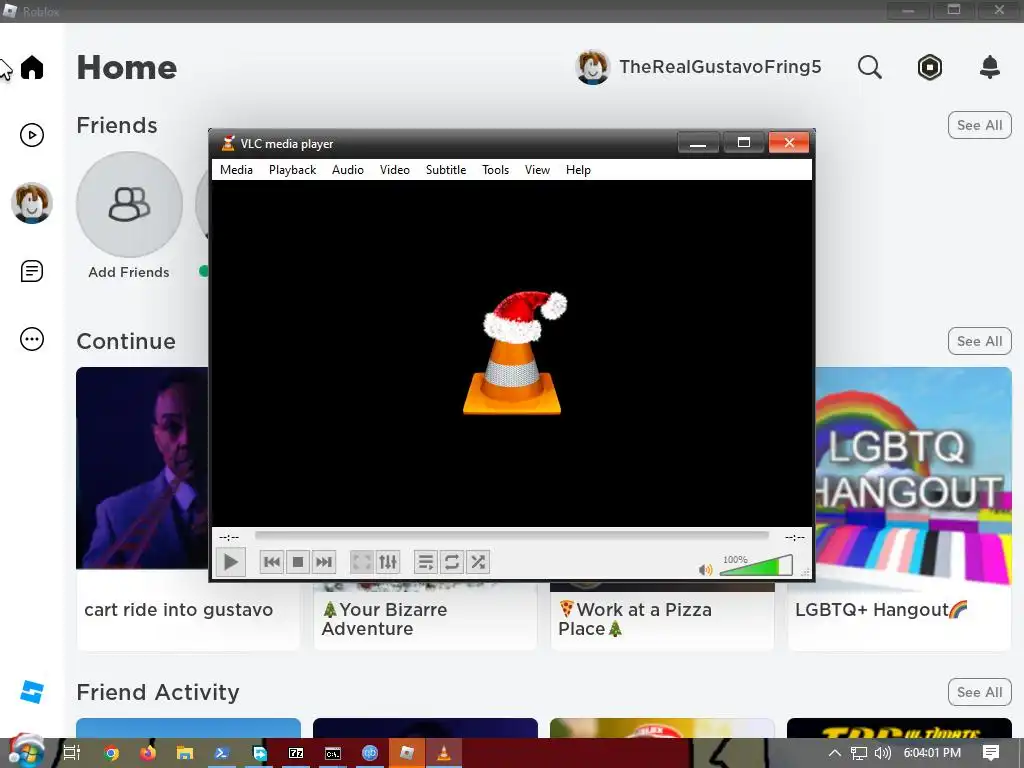This screenshot has height=768, width=1024.
Task: Stop playback in VLC
Action: 298,562
